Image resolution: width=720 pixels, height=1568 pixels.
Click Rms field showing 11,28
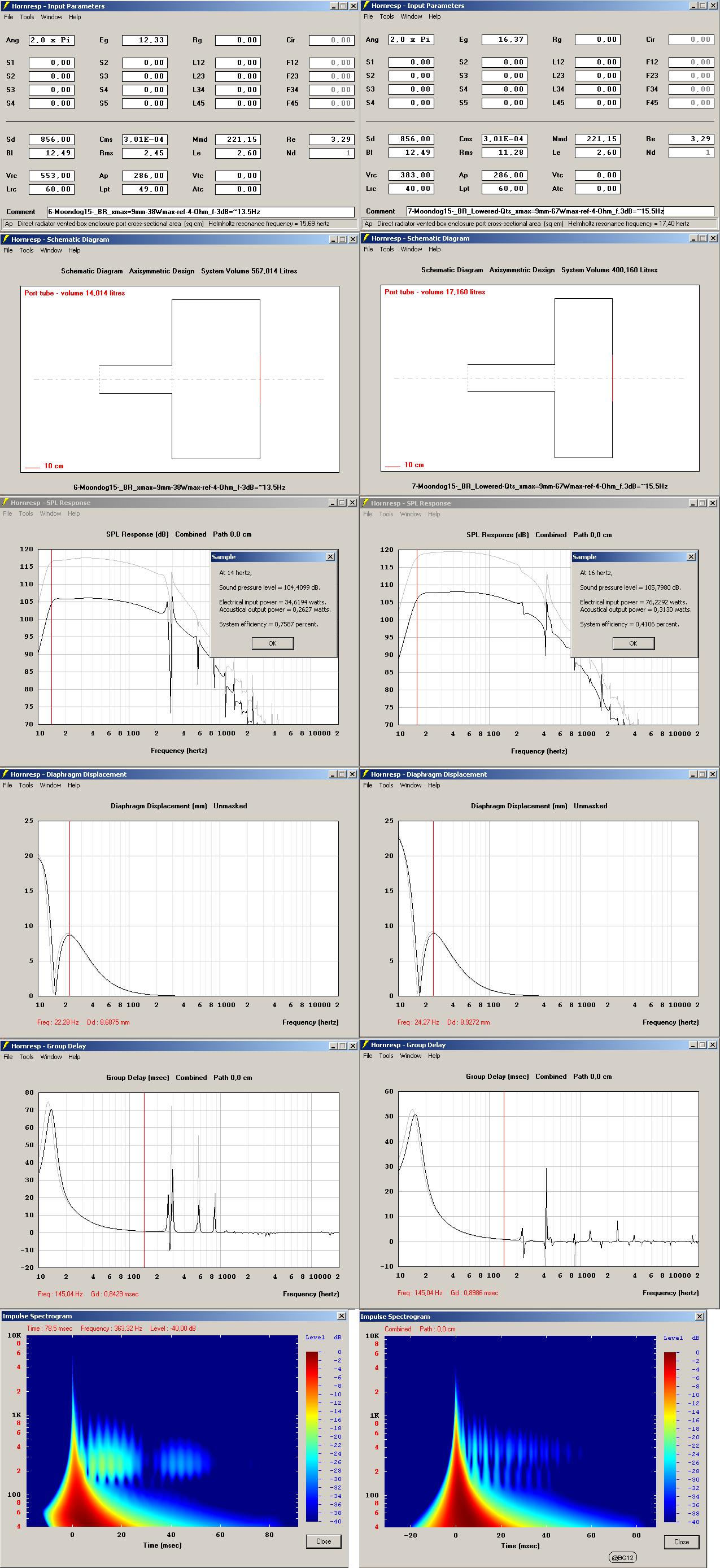(x=504, y=152)
